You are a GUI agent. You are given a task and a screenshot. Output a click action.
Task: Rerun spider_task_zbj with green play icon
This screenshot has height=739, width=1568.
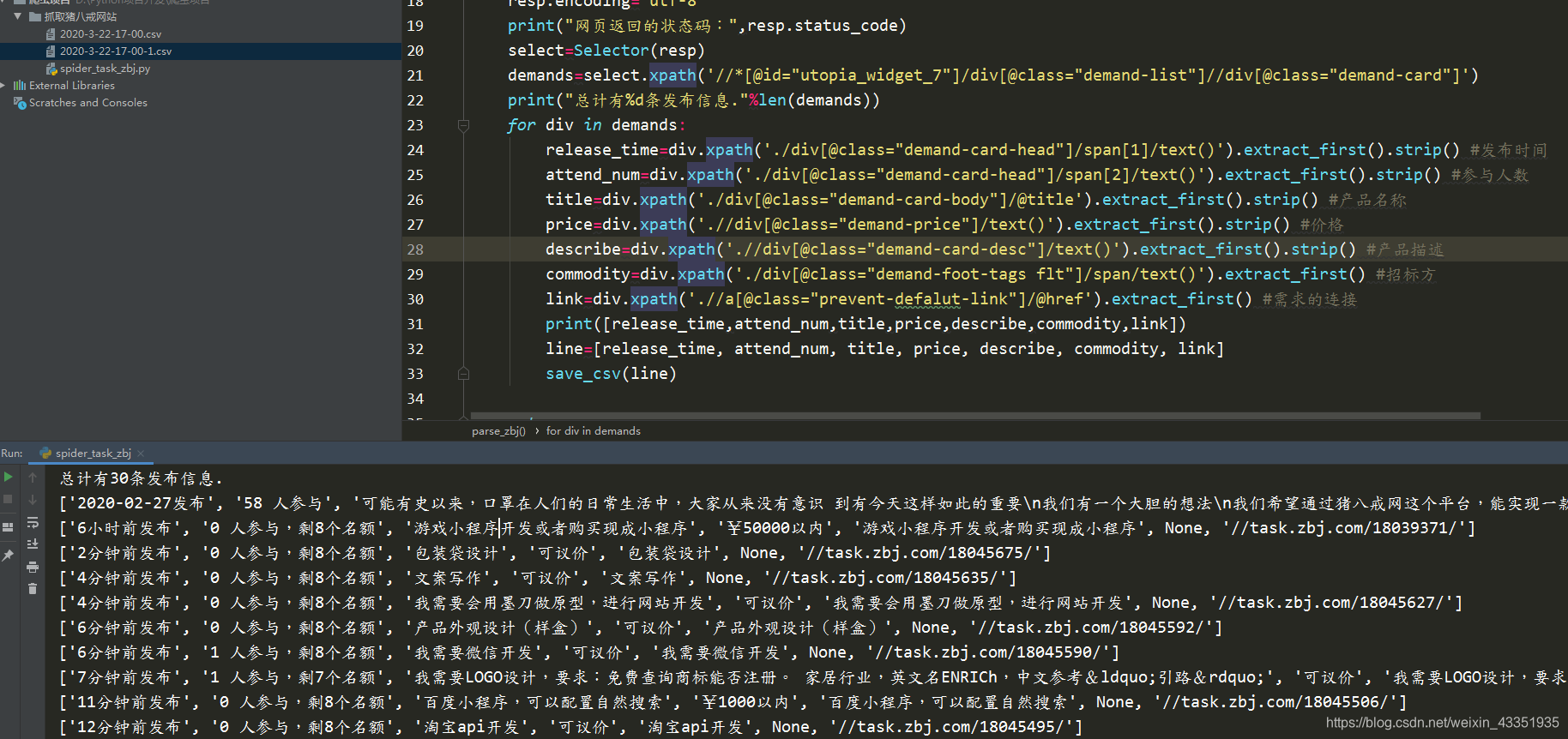pos(8,477)
